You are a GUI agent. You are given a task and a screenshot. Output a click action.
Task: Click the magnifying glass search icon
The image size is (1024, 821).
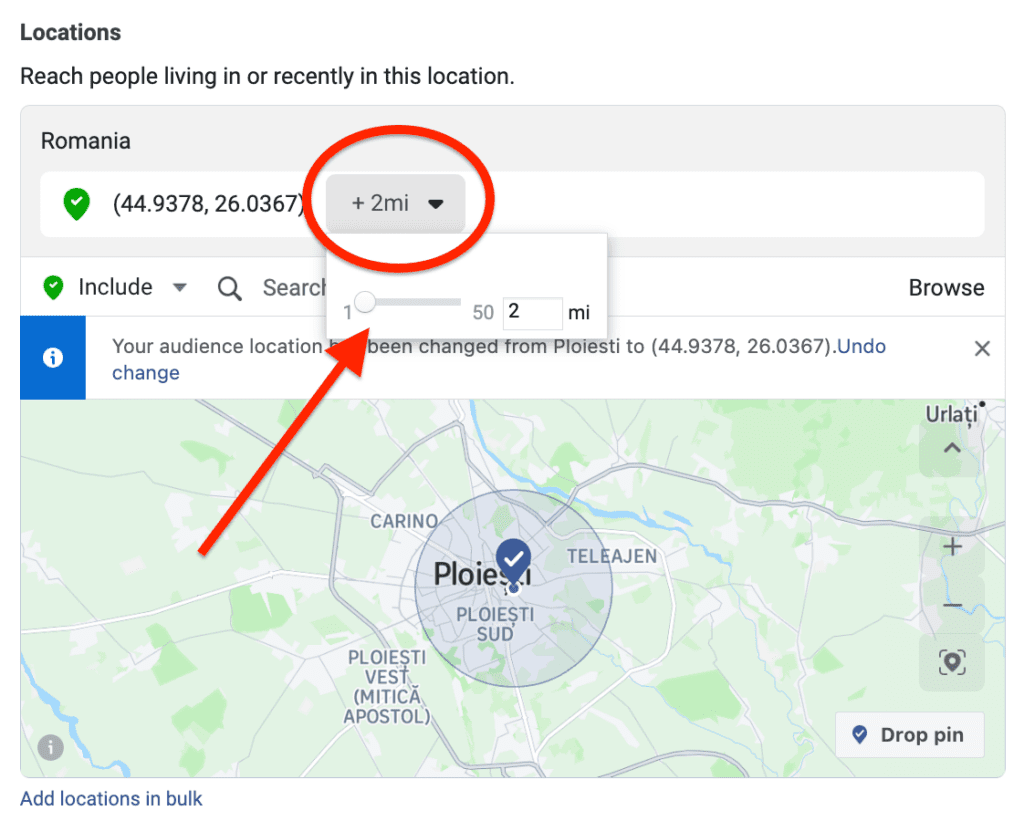(229, 288)
